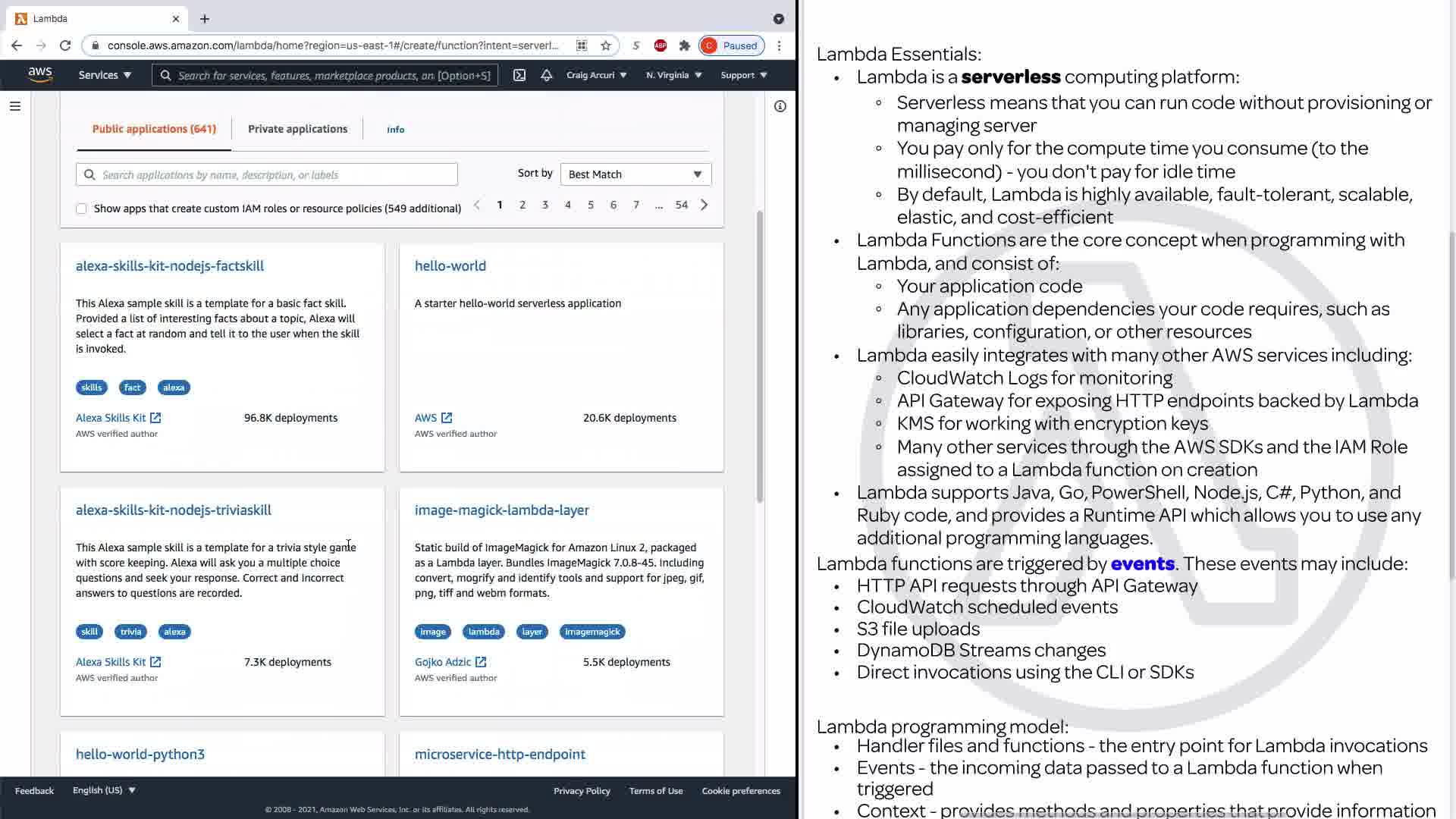1456x819 pixels.
Task: Open the English (US) language selector
Action: [104, 790]
